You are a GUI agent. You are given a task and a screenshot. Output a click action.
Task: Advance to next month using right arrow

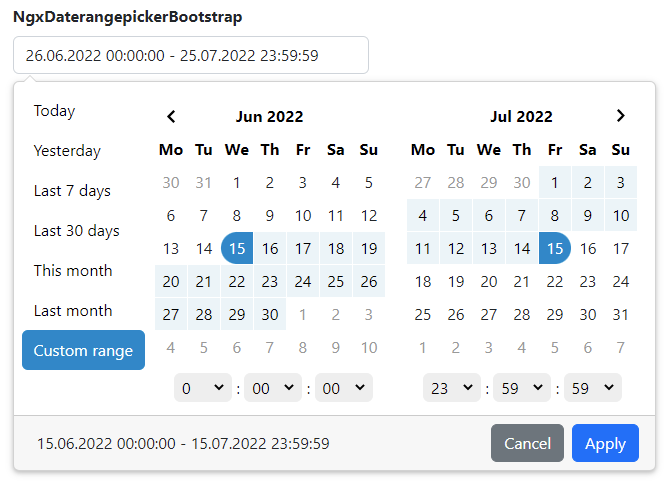point(621,116)
